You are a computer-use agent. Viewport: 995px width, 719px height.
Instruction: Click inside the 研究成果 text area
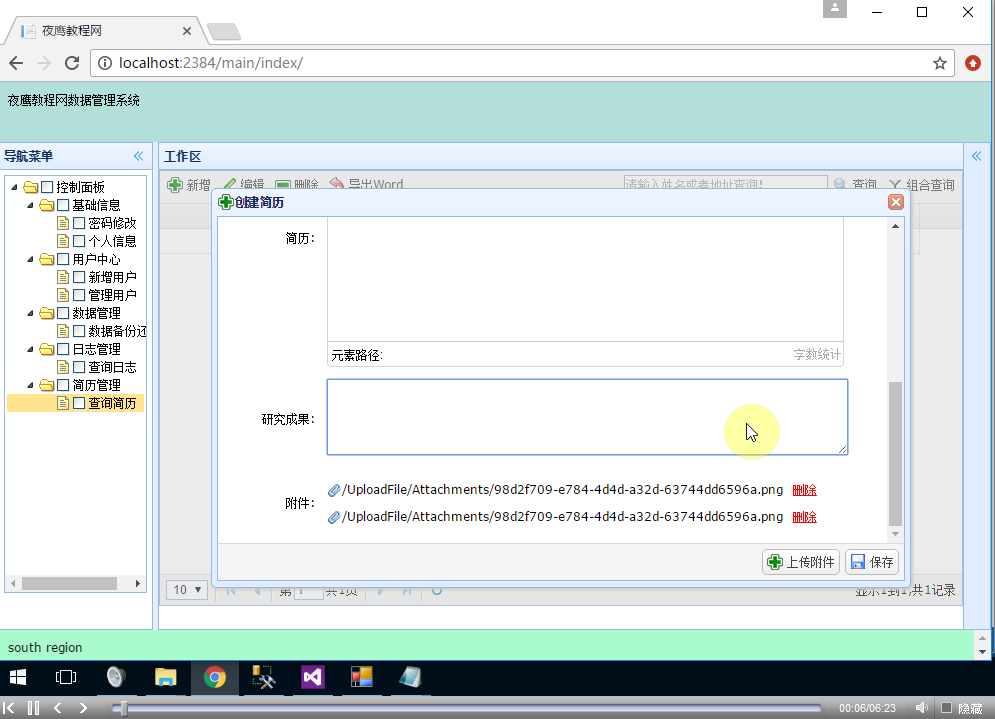[x=587, y=417]
